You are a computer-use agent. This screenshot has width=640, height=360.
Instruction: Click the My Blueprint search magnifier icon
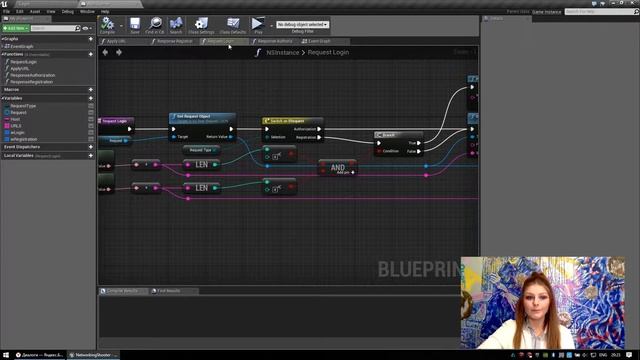[78, 28]
